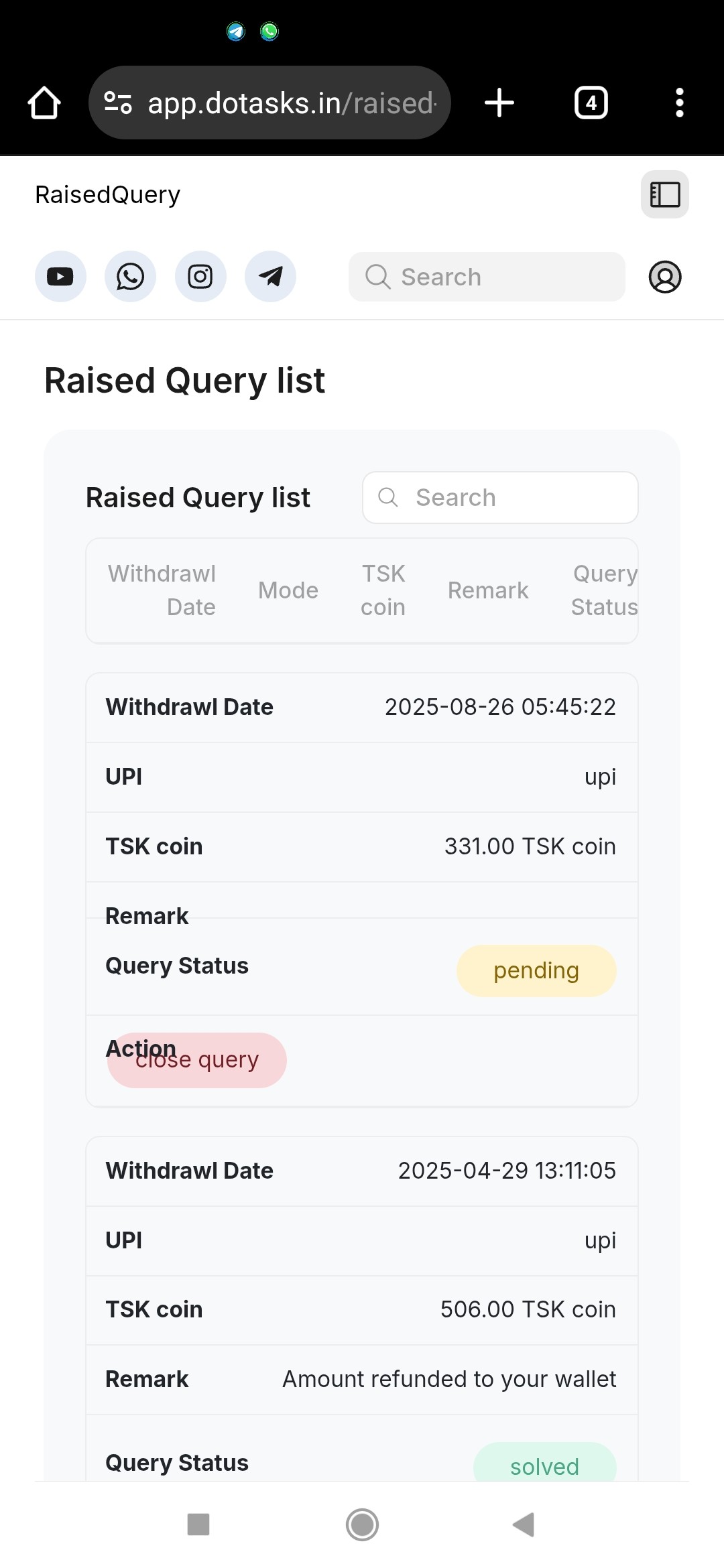The width and height of the screenshot is (724, 1568).
Task: Open the user profile avatar icon
Action: click(665, 277)
